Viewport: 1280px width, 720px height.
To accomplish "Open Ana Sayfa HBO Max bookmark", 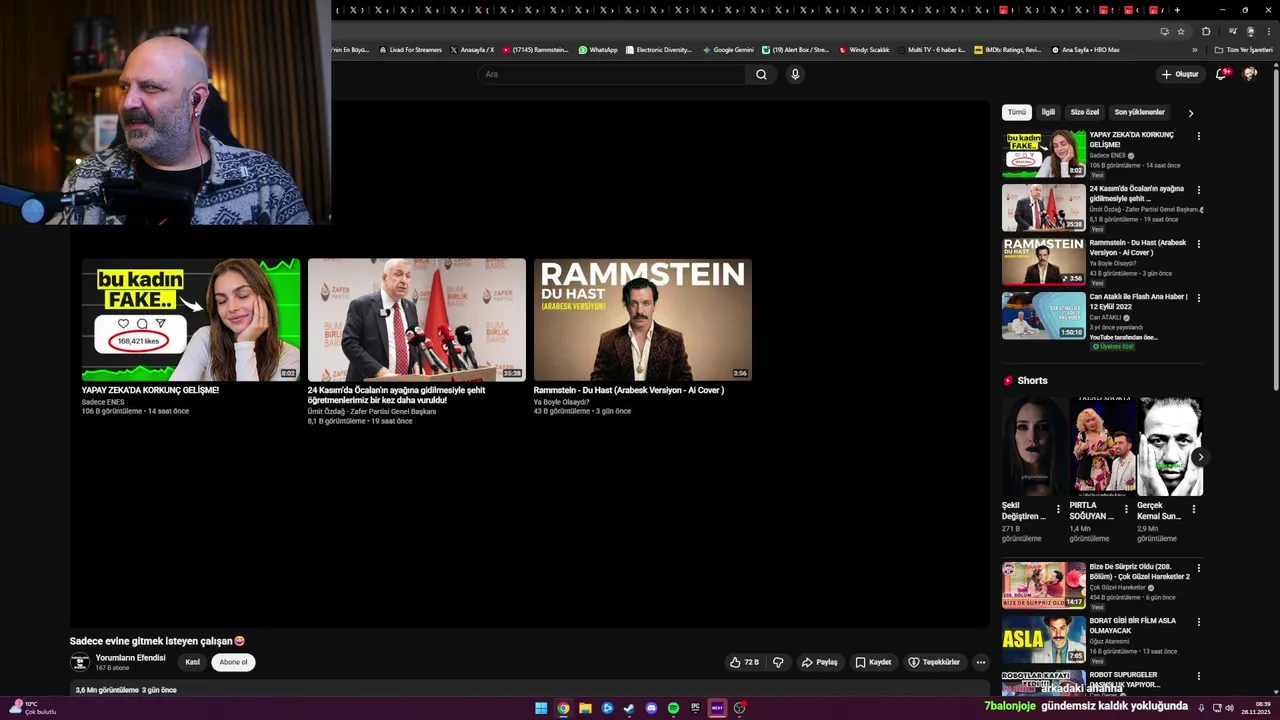I will (x=1085, y=49).
